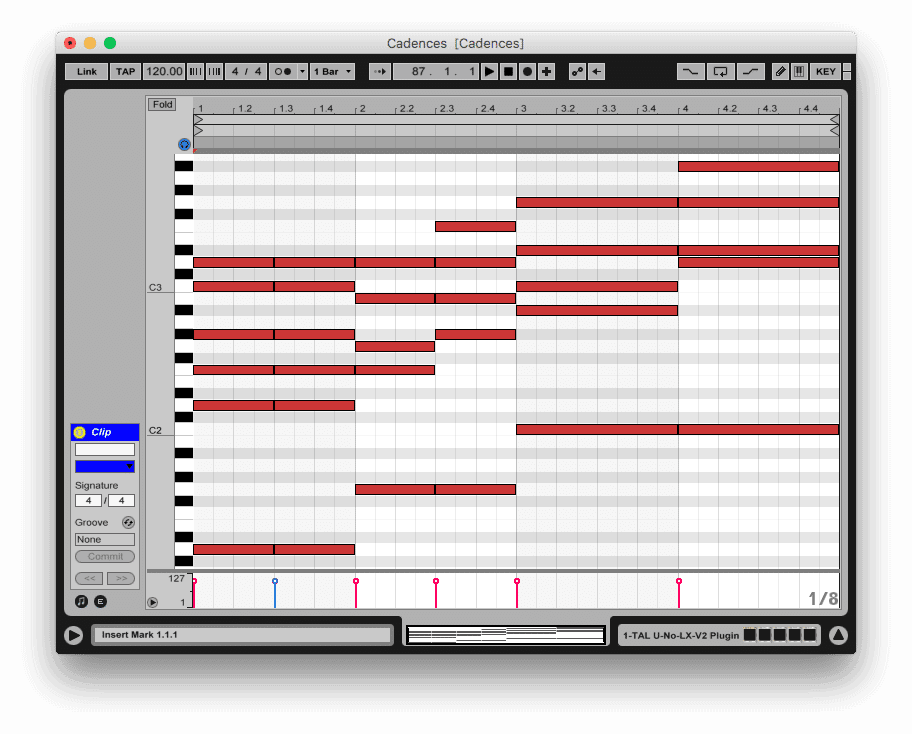Click the Groove hot-swap icon
The width and height of the screenshot is (912, 734).
128,522
